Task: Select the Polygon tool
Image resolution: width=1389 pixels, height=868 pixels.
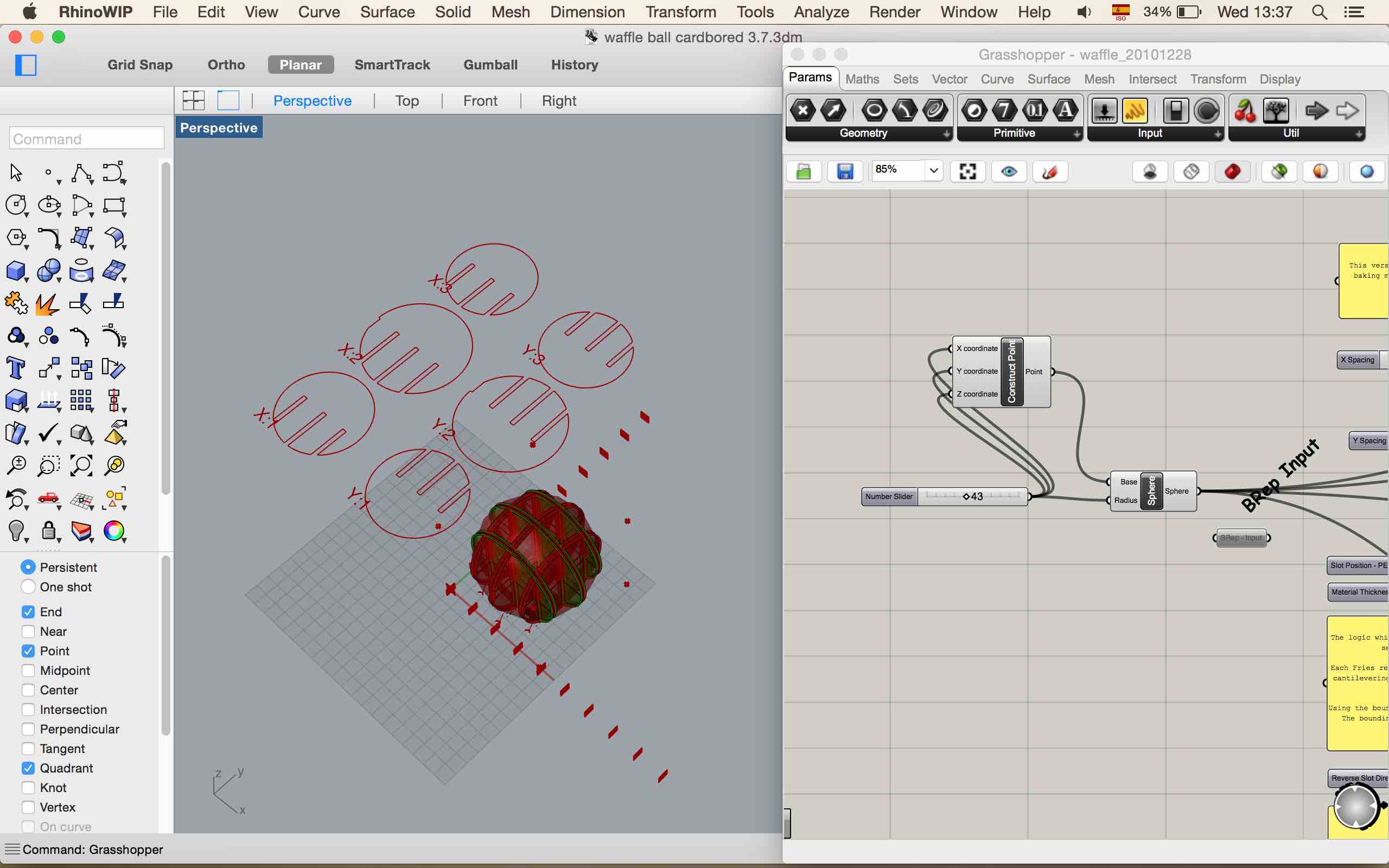Action: (x=16, y=237)
